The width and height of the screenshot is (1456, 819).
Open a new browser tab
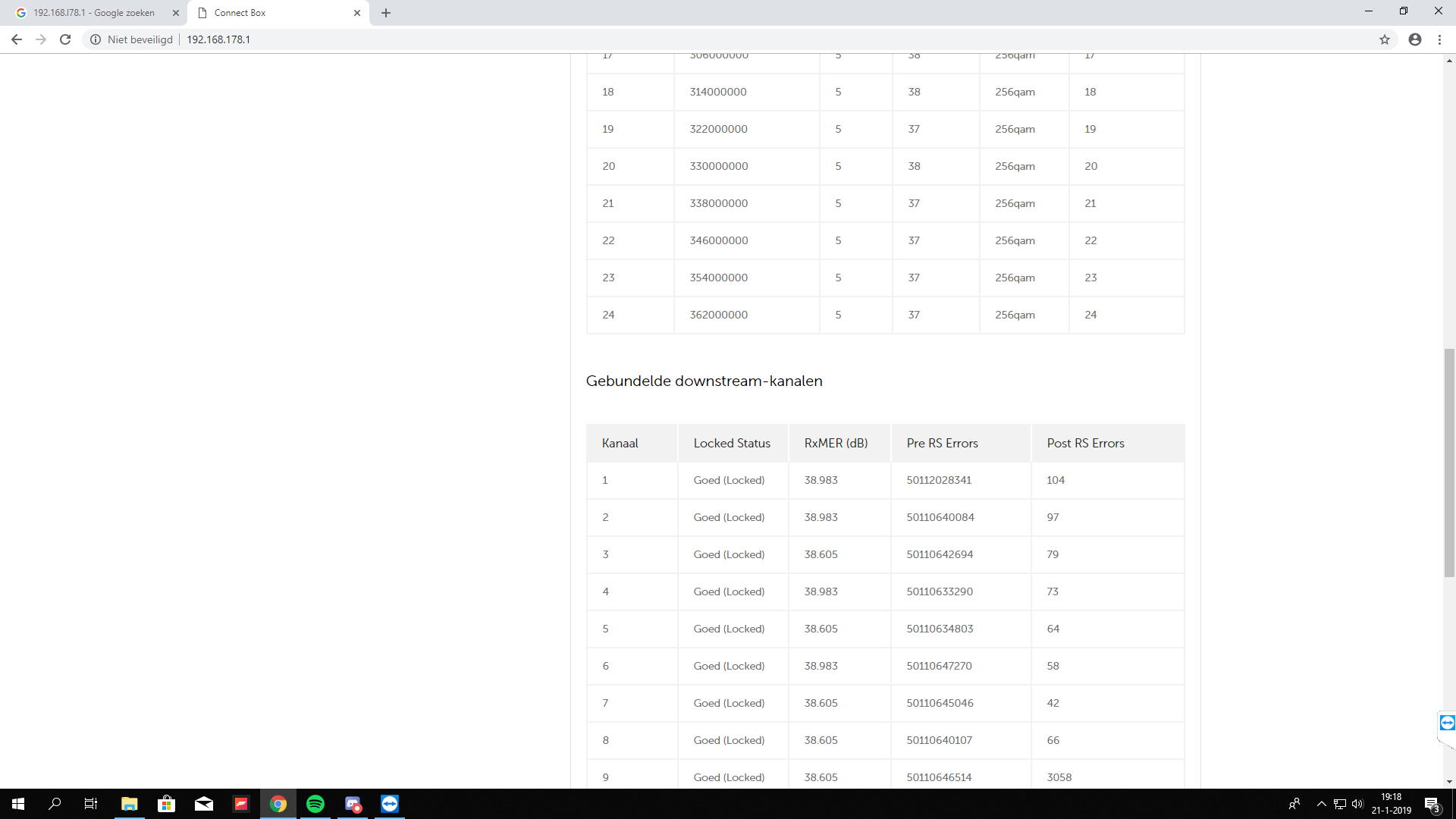tap(386, 13)
